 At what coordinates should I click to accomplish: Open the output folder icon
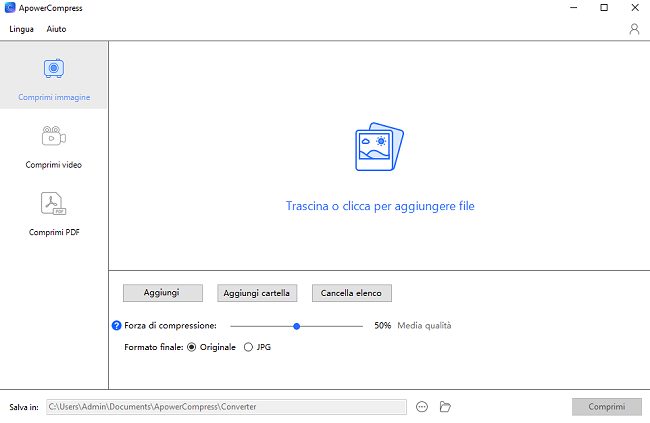pos(446,407)
